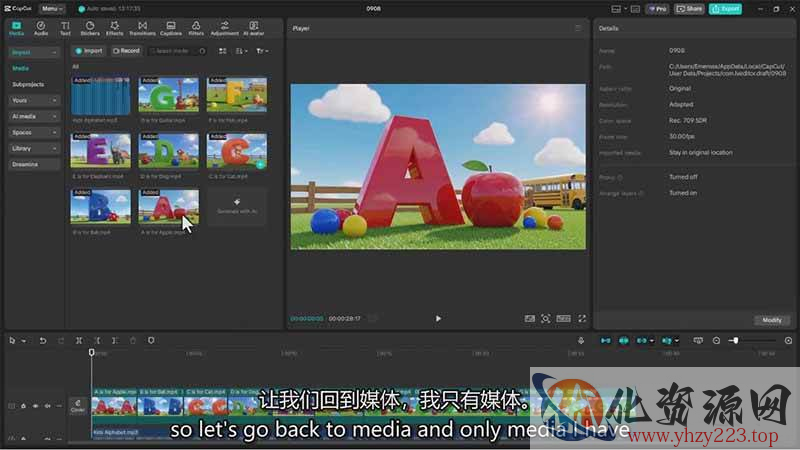Expand the AI media sidebar section
Screen dimensions: 800x450
coord(35,116)
